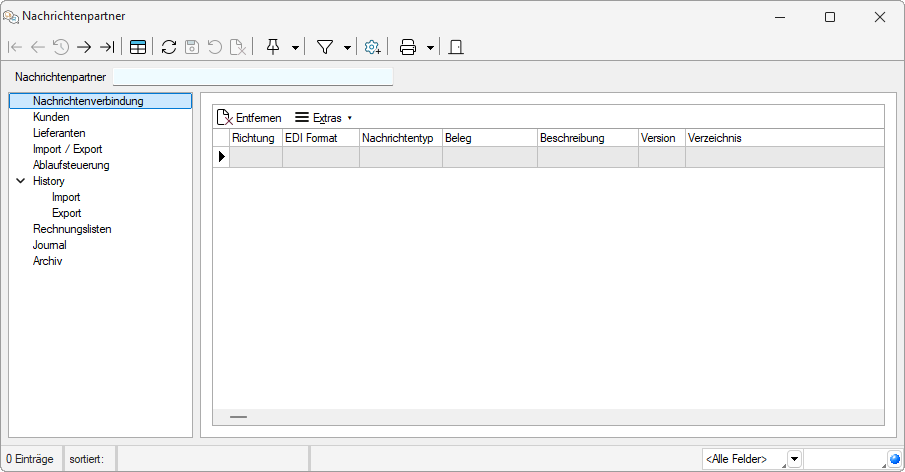Open the printer options dropdown arrow
Screen dimensions: 905x472
coord(430,48)
